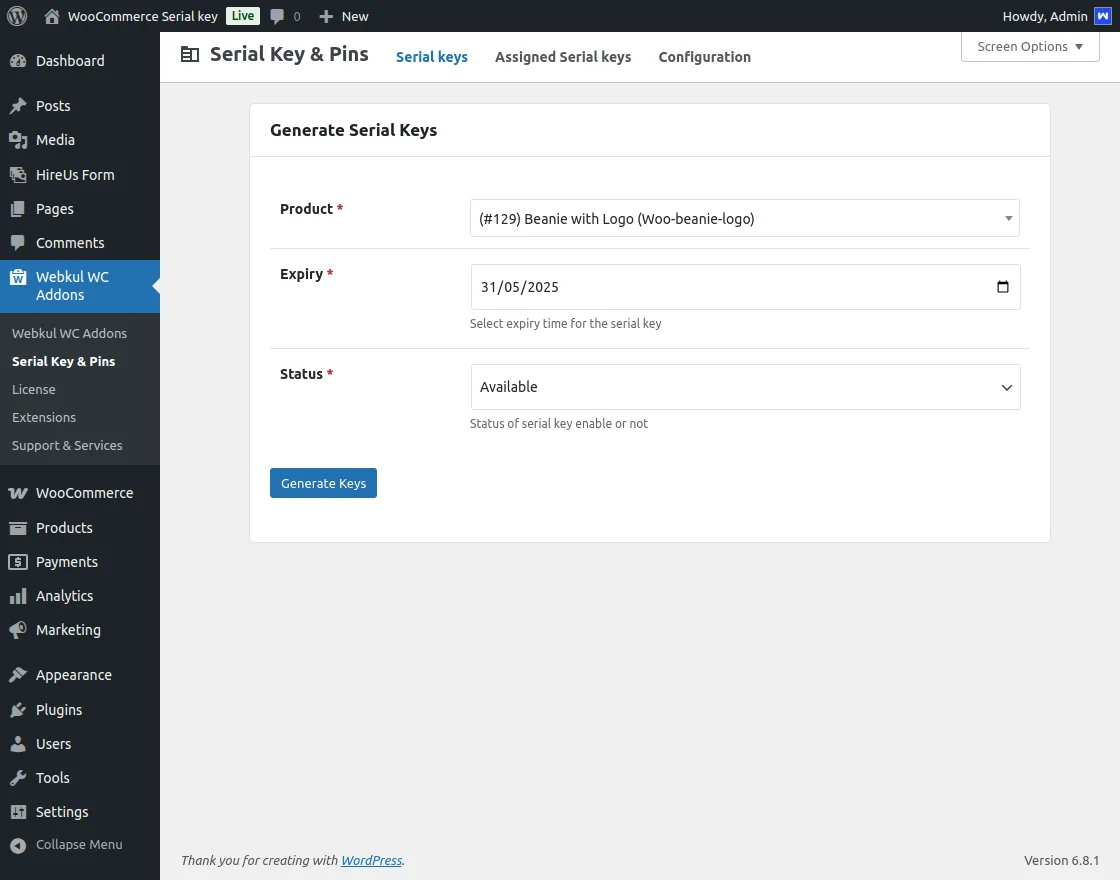Expand the Product selection dropdown
Viewport: 1120px width, 880px height.
click(744, 219)
